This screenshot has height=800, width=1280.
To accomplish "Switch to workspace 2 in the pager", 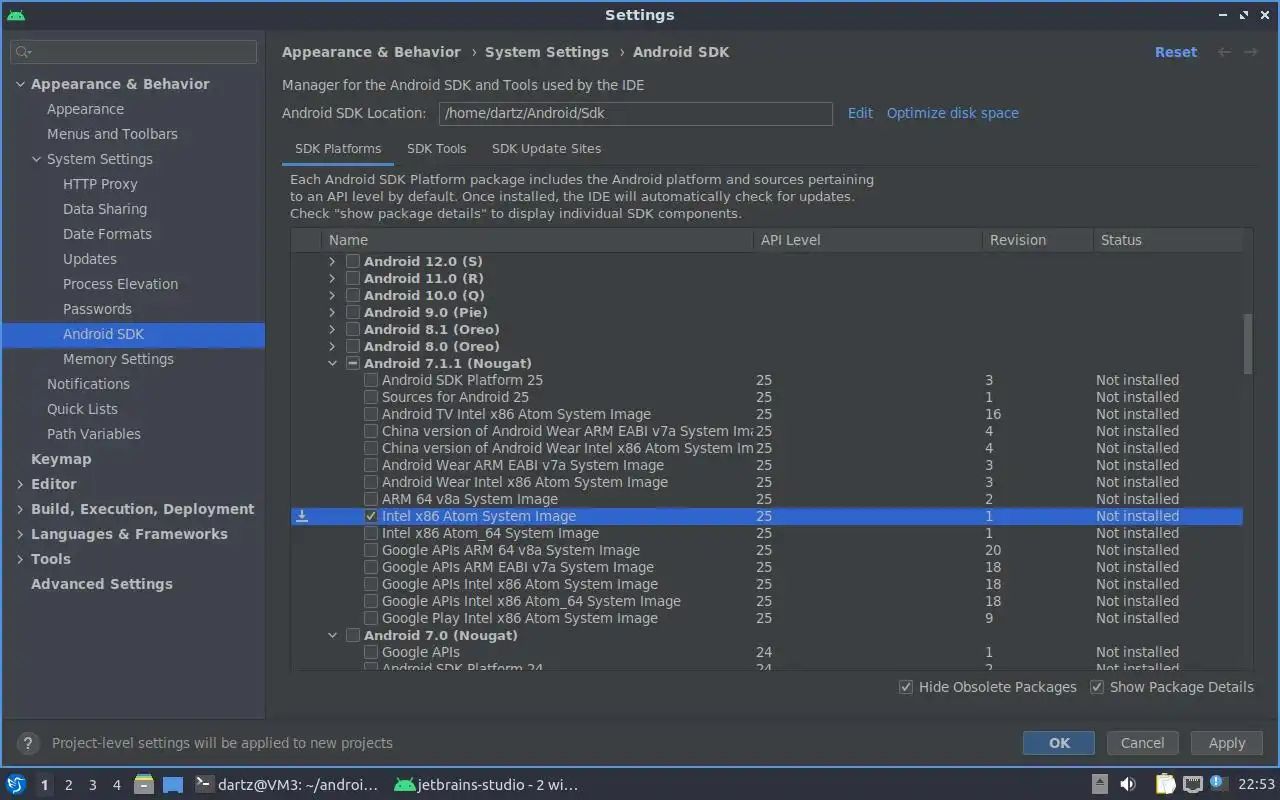I will pyautogui.click(x=69, y=785).
